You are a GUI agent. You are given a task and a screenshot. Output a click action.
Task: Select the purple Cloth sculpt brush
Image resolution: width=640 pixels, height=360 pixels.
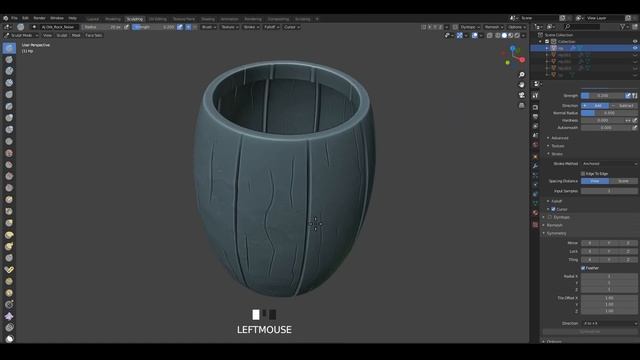pyautogui.click(x=9, y=316)
